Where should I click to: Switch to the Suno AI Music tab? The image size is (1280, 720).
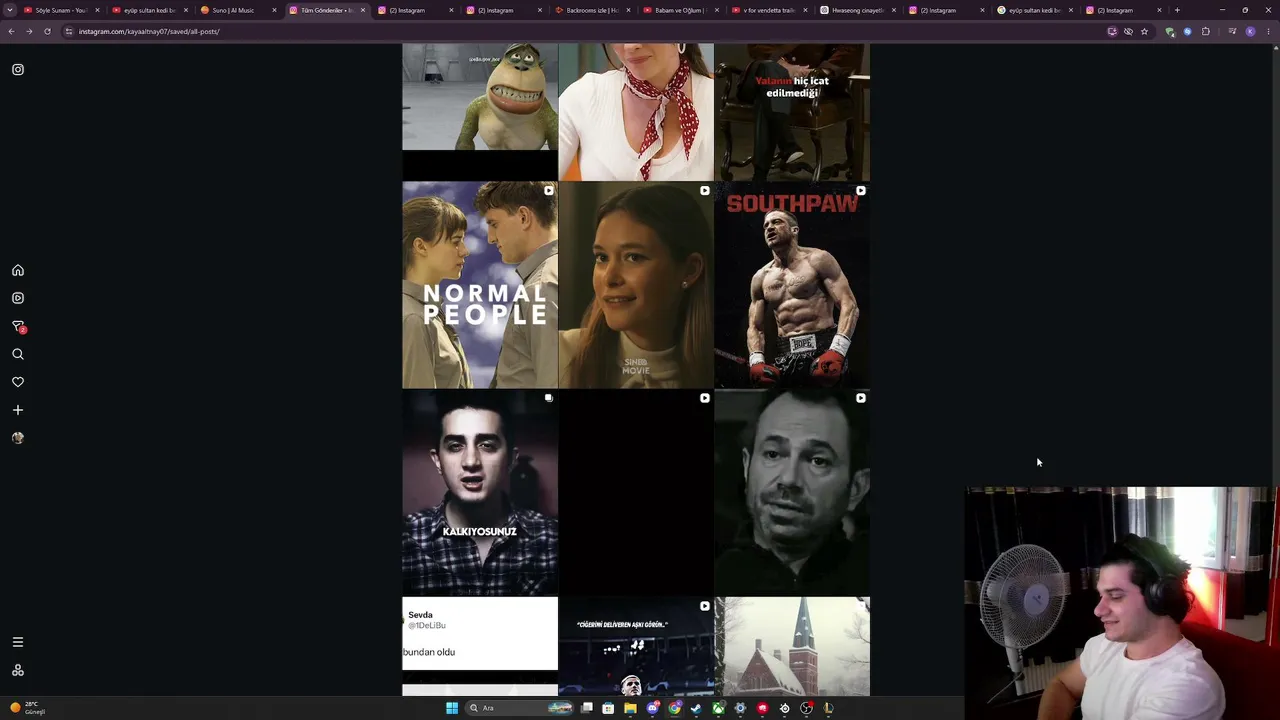pos(238,10)
